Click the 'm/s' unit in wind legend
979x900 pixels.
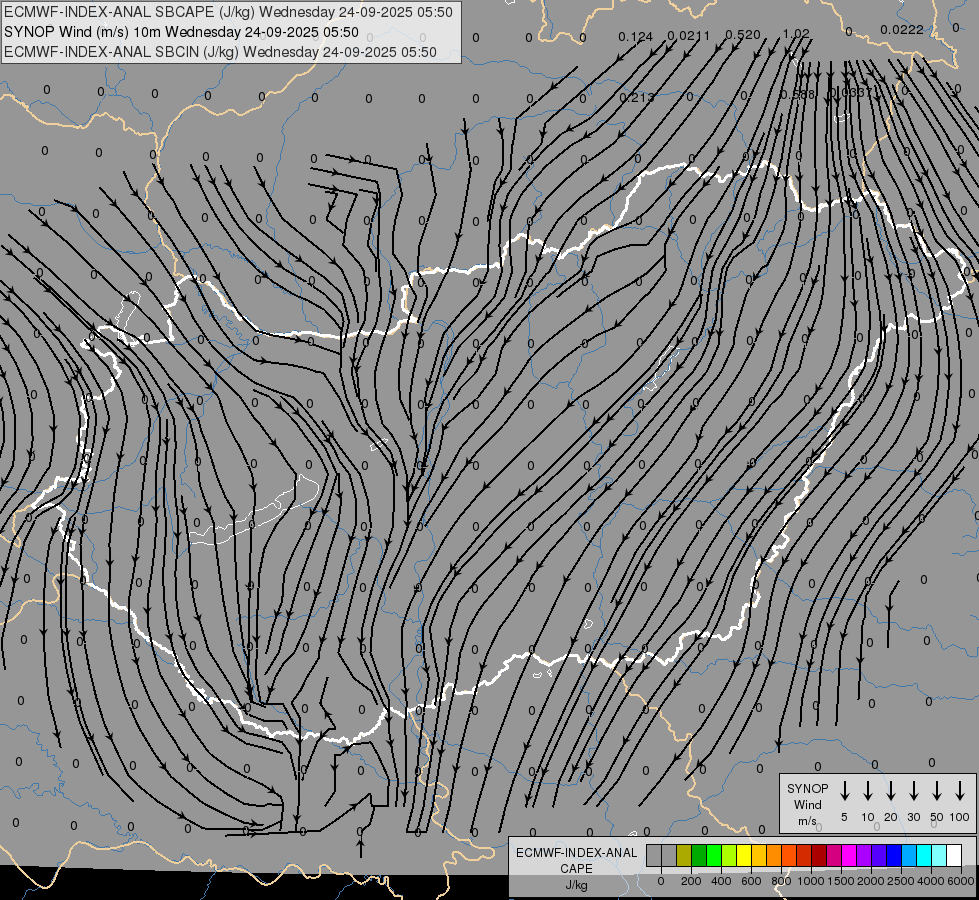pyautogui.click(x=807, y=821)
